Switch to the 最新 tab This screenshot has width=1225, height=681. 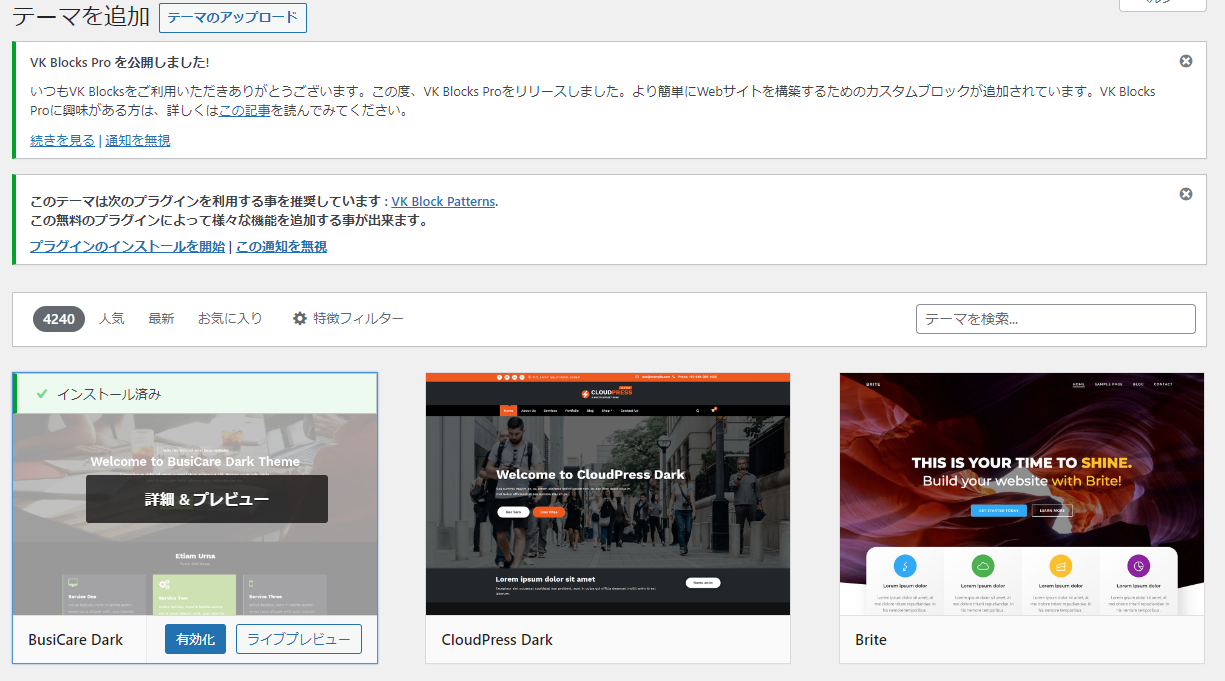click(161, 318)
